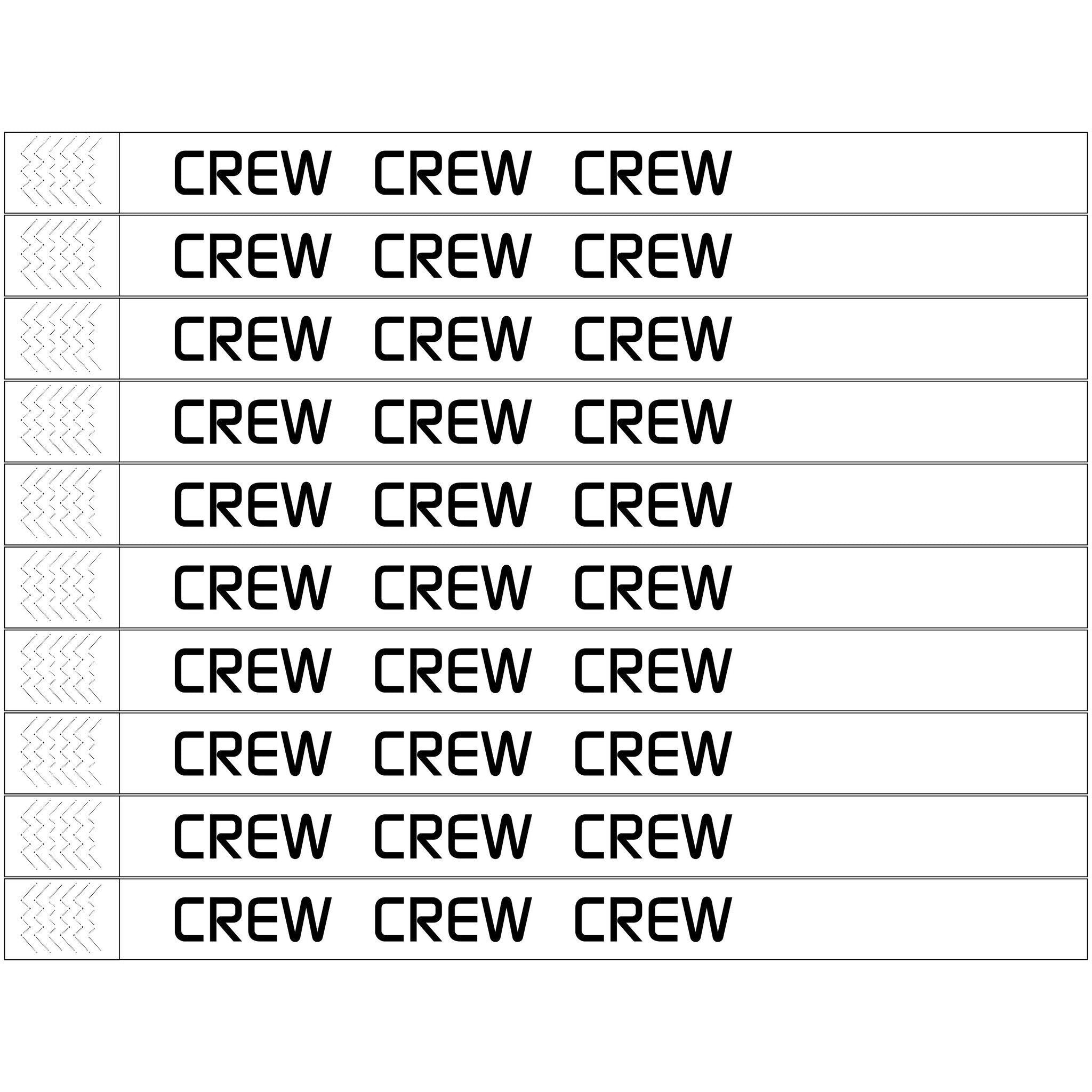Click the adhesive tab pattern on the fourth wristband
The image size is (1092, 1092).
(x=61, y=421)
